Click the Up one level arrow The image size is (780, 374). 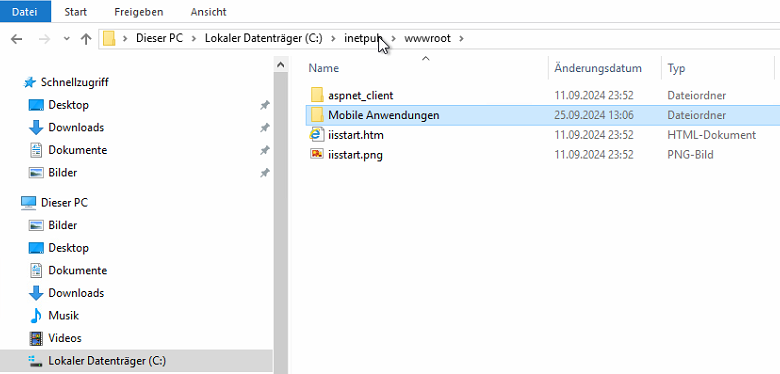86,39
